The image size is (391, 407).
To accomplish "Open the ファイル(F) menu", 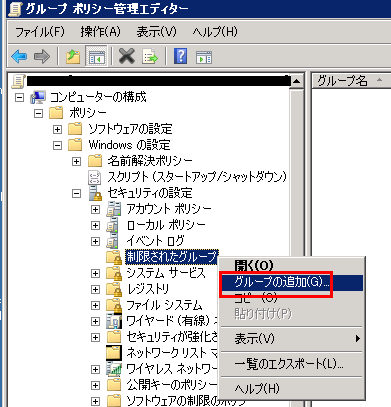I will (40, 32).
